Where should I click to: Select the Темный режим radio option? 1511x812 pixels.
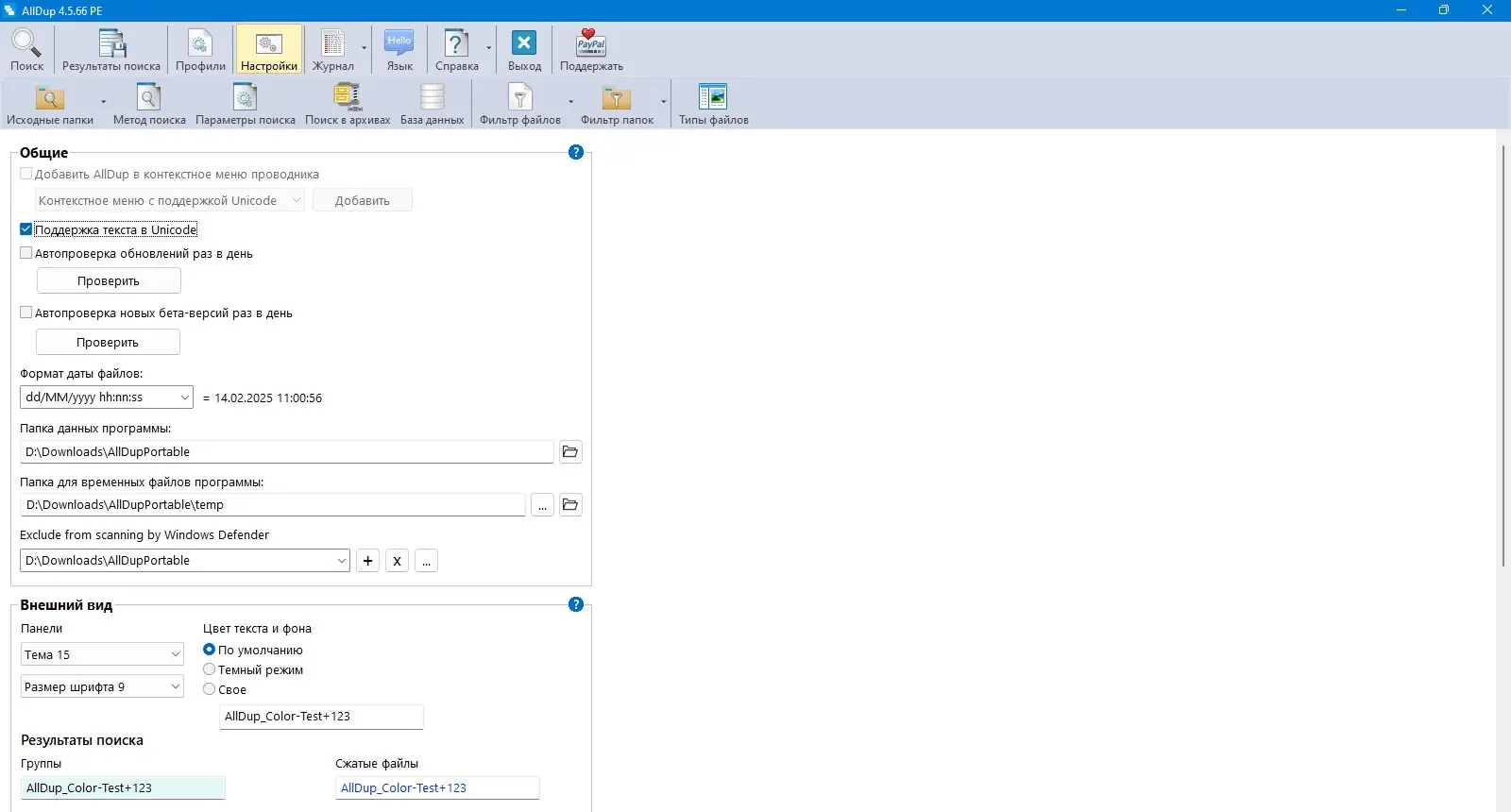click(x=210, y=669)
